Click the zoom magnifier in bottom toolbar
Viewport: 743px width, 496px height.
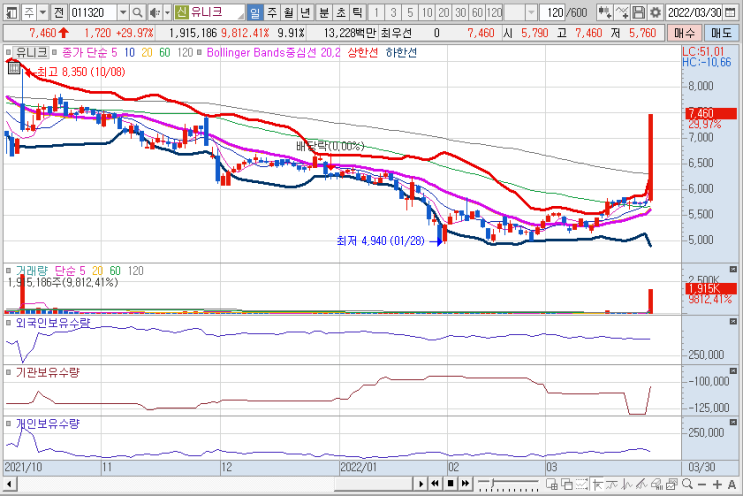687,484
